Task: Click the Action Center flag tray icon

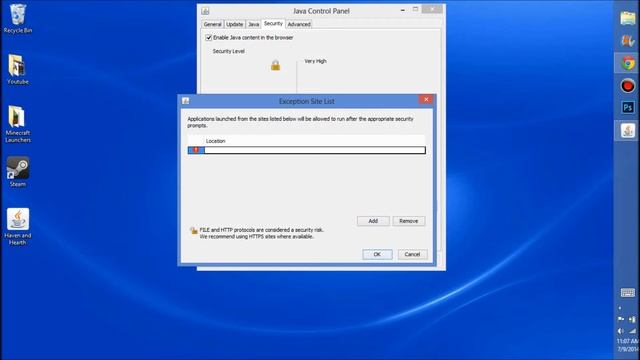Action: coord(621,319)
